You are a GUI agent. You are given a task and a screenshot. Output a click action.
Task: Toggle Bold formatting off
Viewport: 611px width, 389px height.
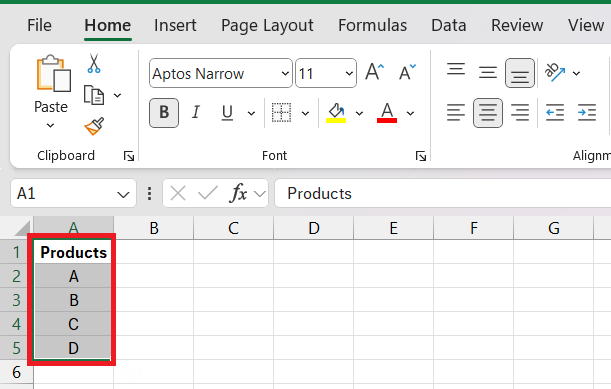[x=164, y=113]
